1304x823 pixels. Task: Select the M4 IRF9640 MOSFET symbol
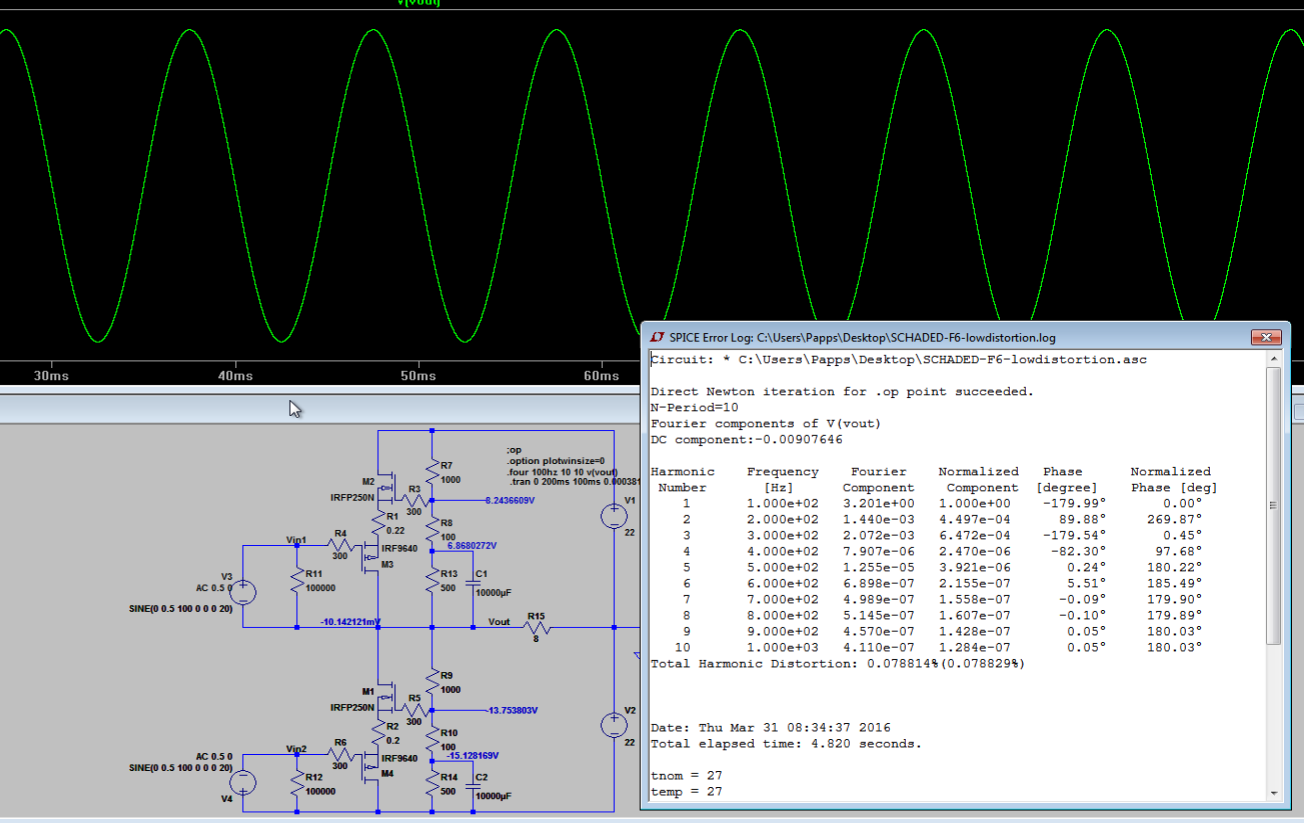coord(372,765)
